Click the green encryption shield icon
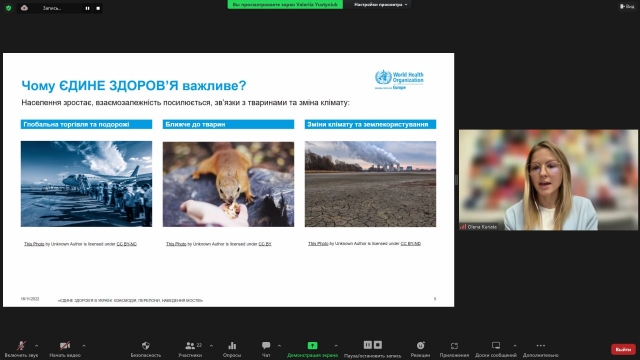The height and width of the screenshot is (360, 640). click(x=8, y=8)
